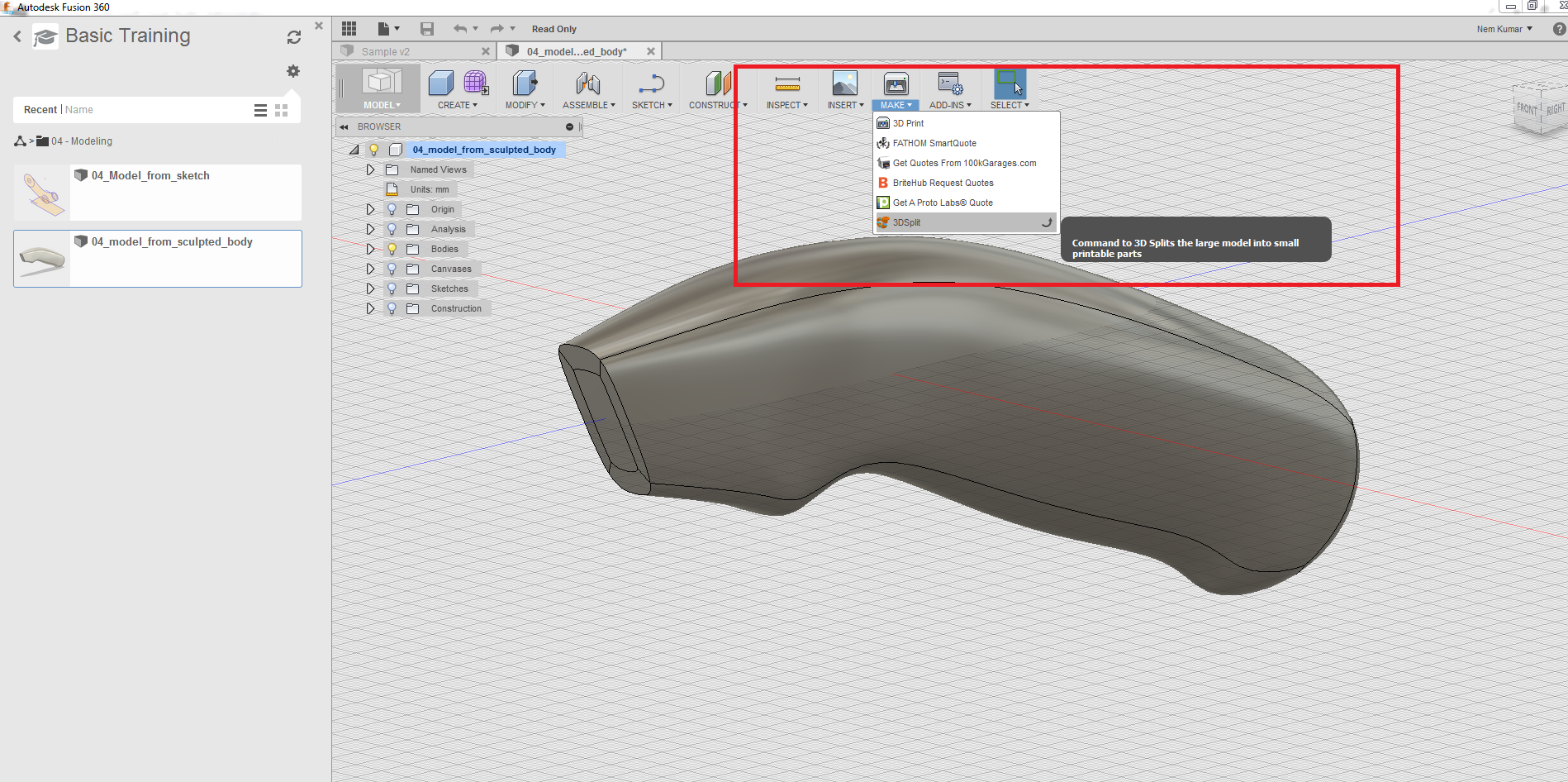Screen dimensions: 1568x782
Task: Click the Inspect measure ruler icon
Action: coord(786,83)
